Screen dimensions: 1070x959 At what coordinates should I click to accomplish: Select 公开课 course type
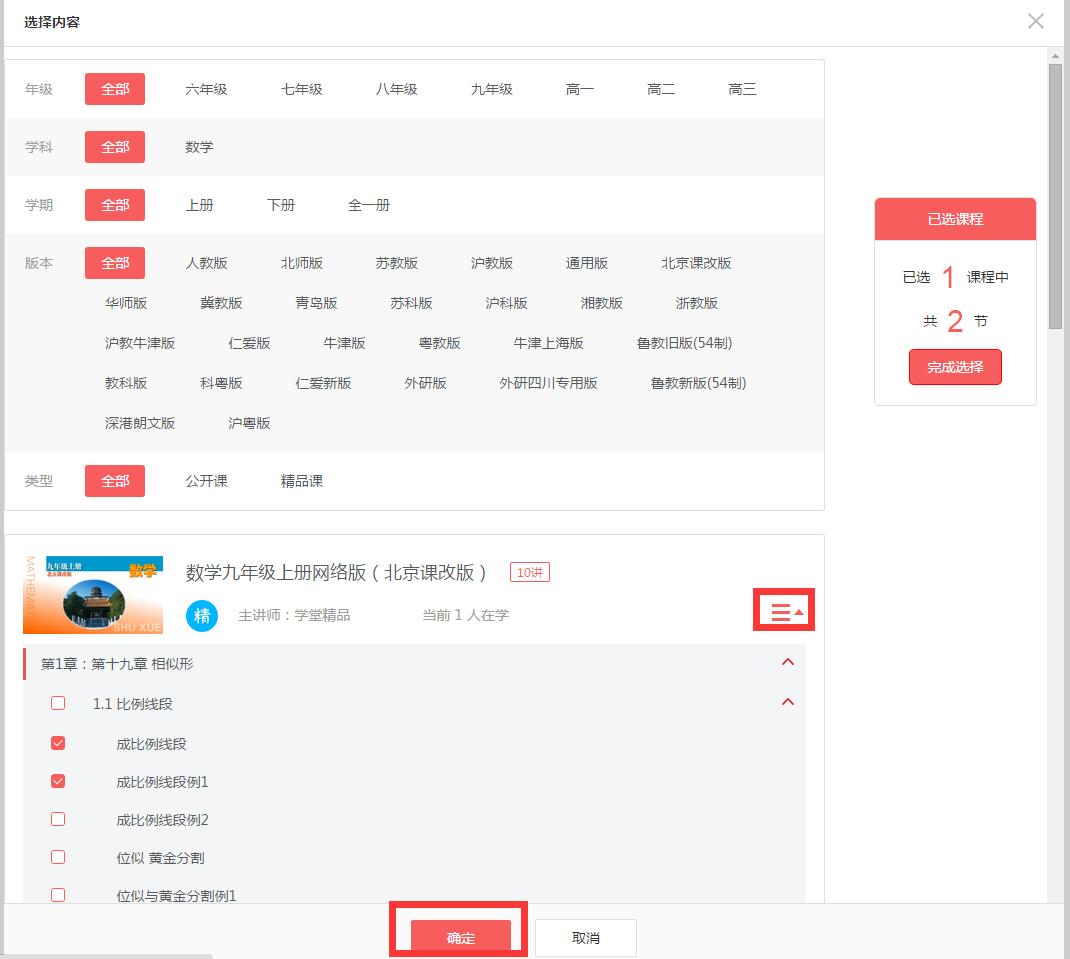click(x=208, y=480)
